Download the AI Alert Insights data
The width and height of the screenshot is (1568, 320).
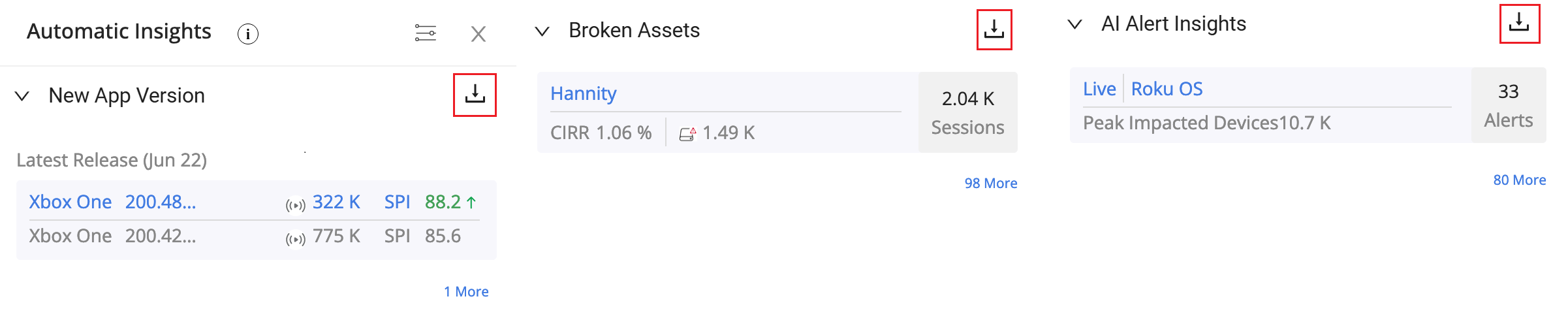coord(1519,24)
